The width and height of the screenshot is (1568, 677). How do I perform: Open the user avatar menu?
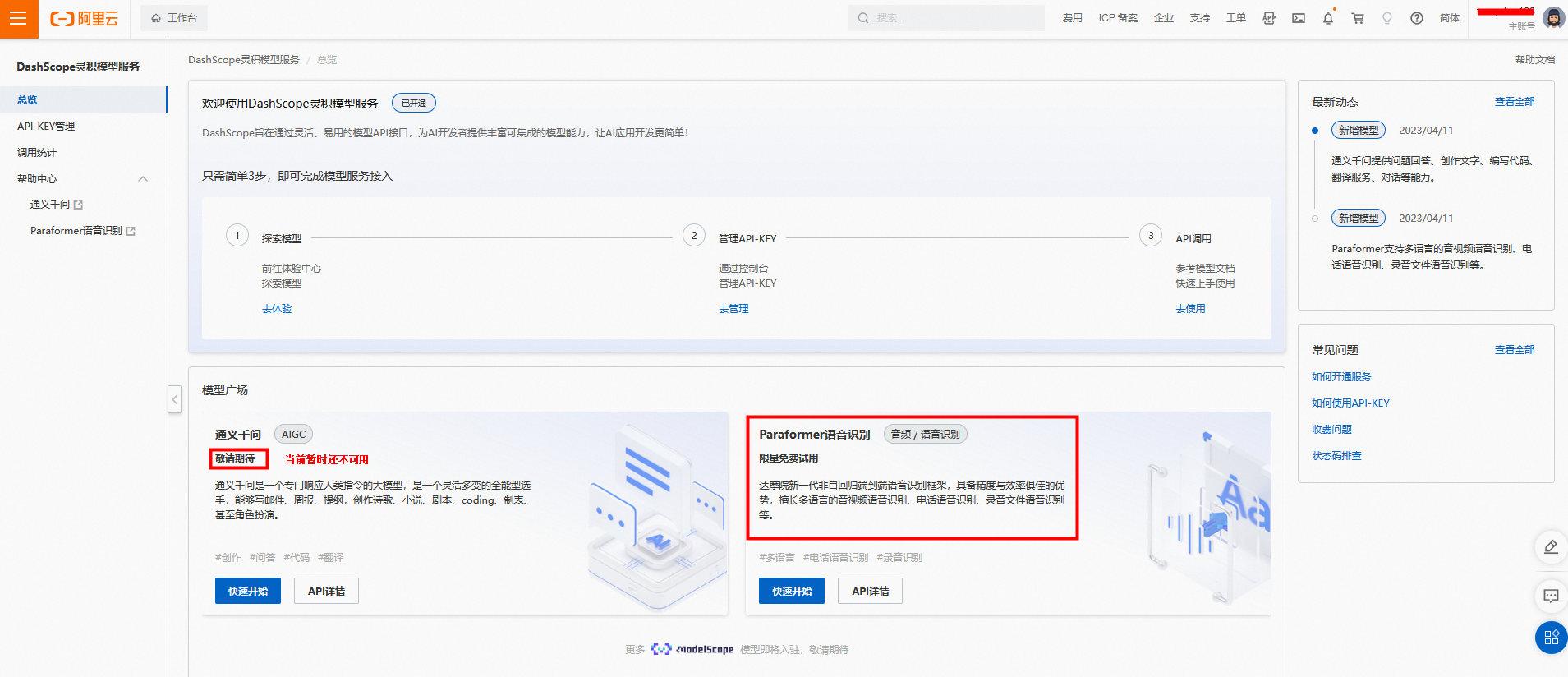coord(1553,18)
